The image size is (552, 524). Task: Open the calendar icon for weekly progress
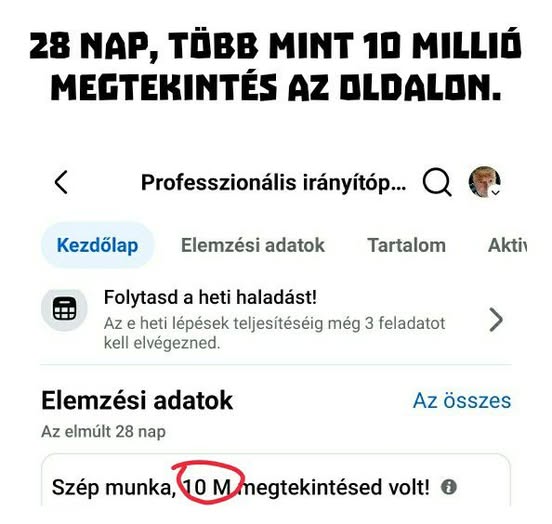pyautogui.click(x=64, y=309)
